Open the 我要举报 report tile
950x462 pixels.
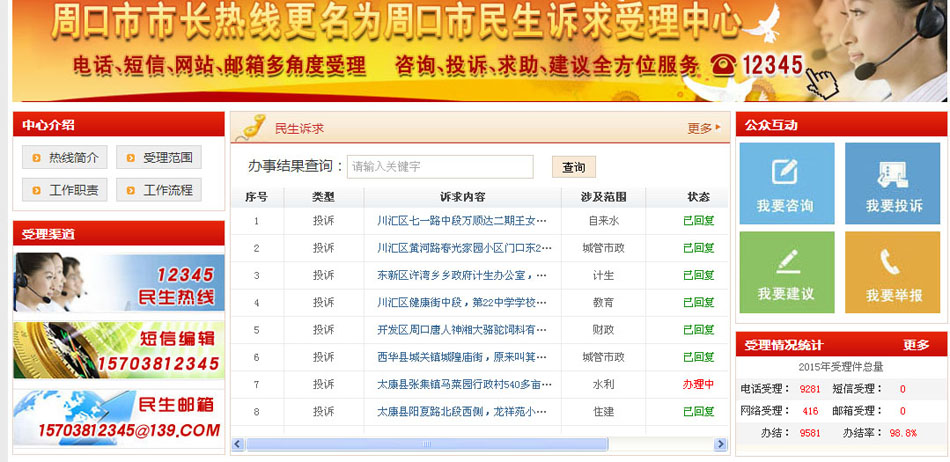click(x=893, y=272)
